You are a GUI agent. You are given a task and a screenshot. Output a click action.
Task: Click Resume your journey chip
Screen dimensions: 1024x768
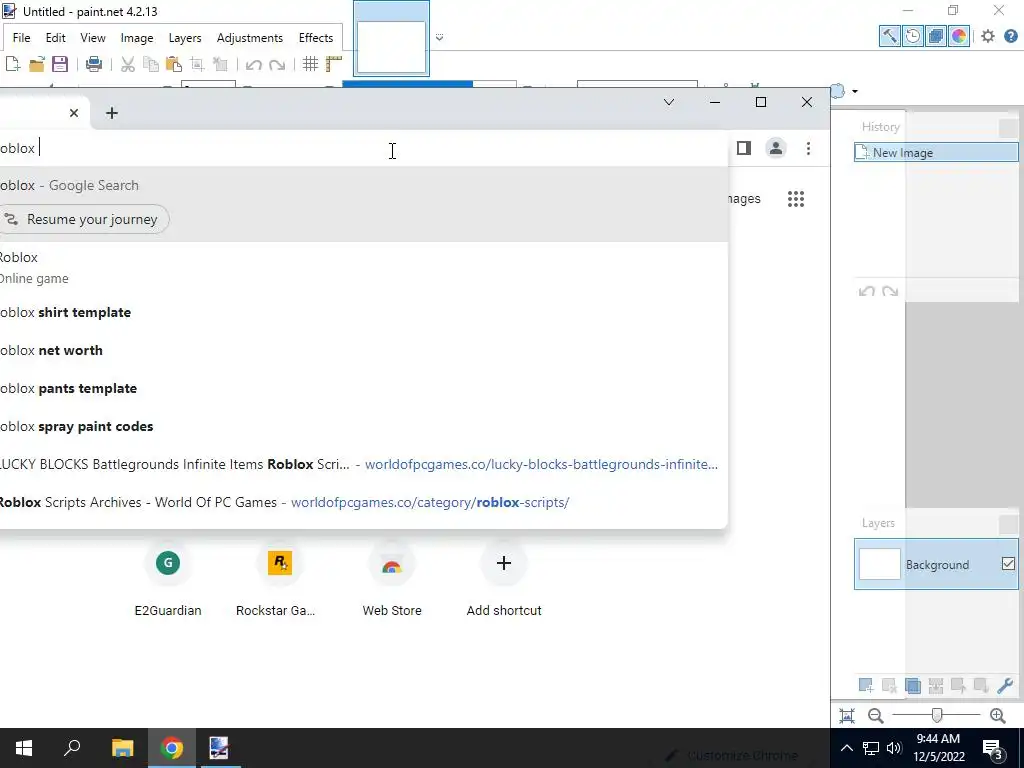coord(84,219)
